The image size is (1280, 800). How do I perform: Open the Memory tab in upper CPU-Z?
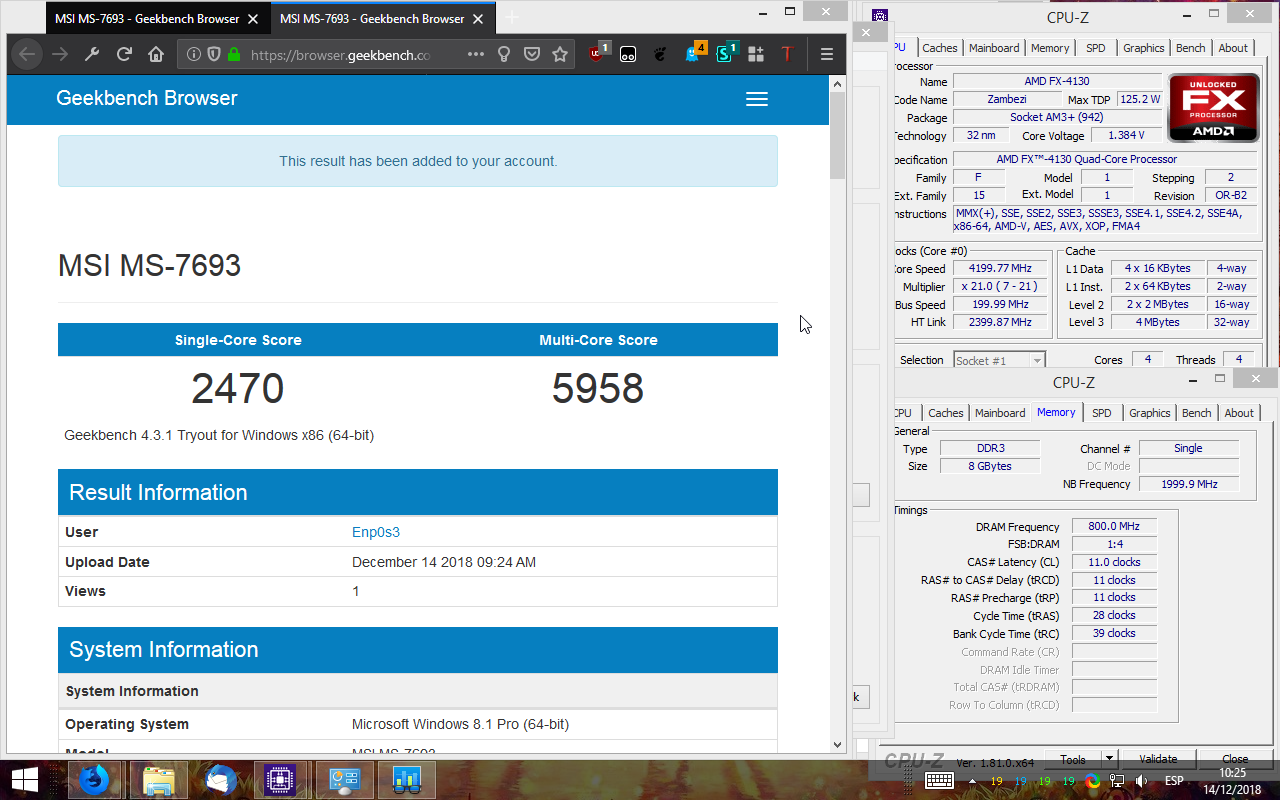coord(1050,48)
